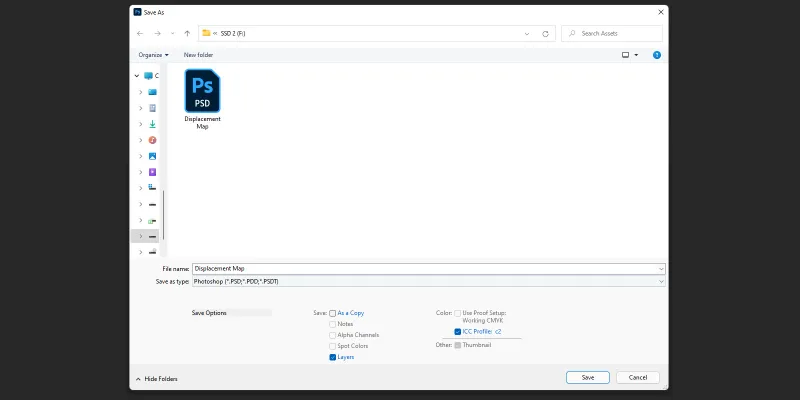The width and height of the screenshot is (800, 400).
Task: Select the Windows logo drive icon
Action: tap(152, 188)
